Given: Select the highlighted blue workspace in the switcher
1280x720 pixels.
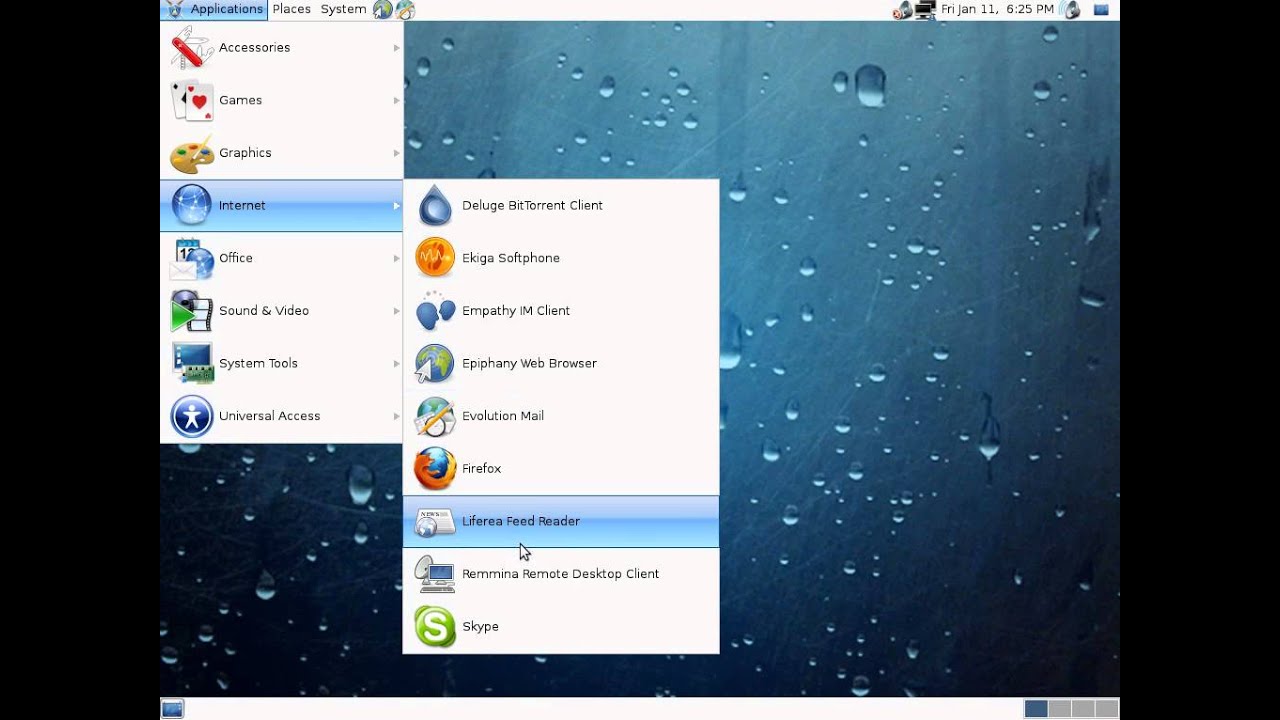Looking at the screenshot, I should [1036, 709].
